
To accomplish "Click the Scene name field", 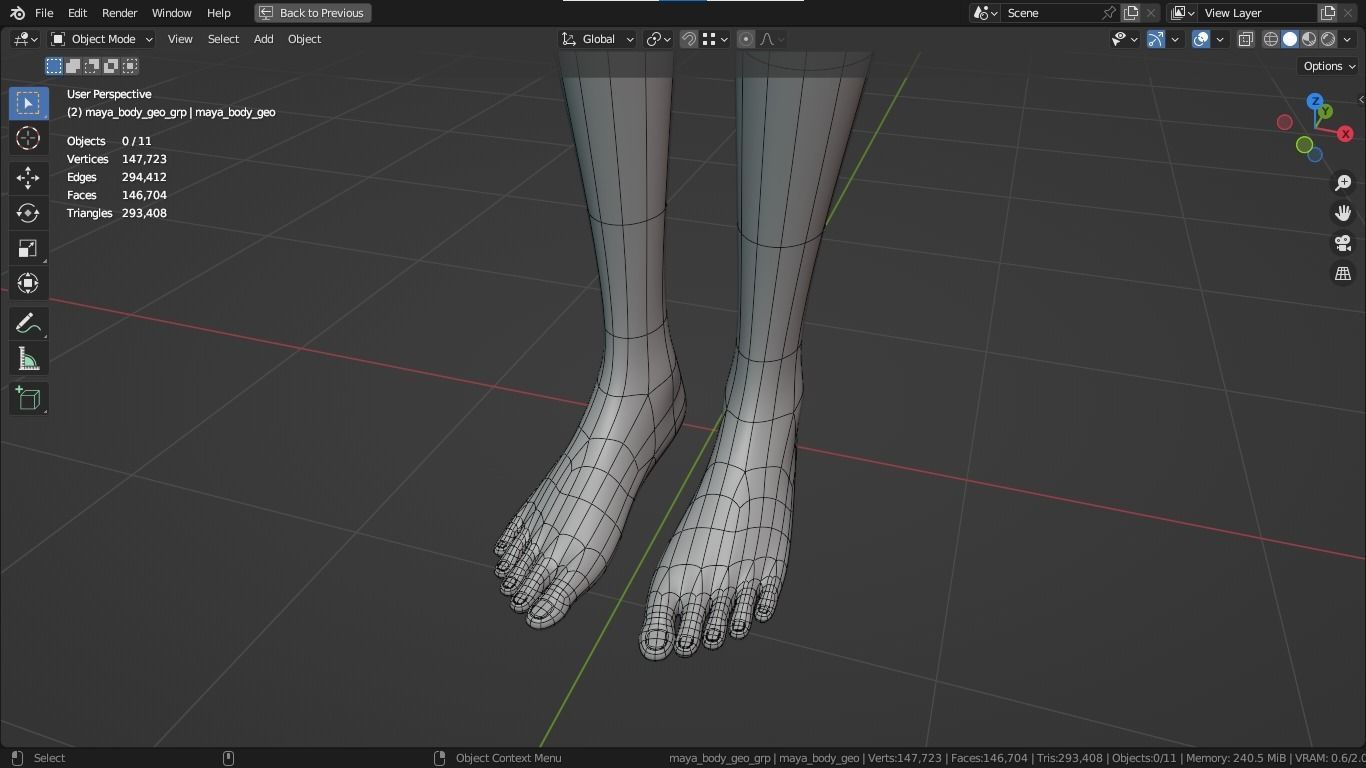I will coord(1050,13).
